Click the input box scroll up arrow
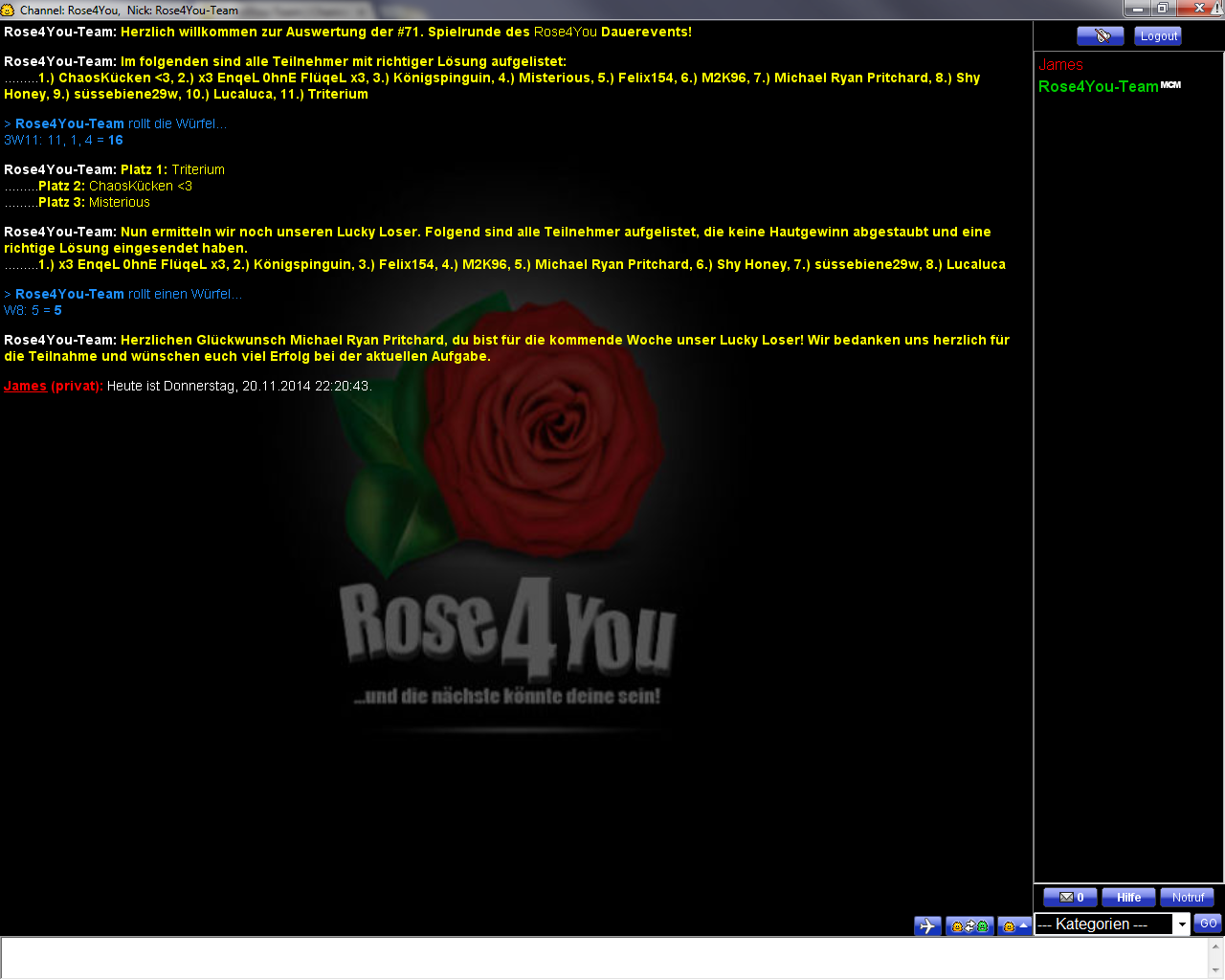The height and width of the screenshot is (980, 1225). pos(1215,946)
